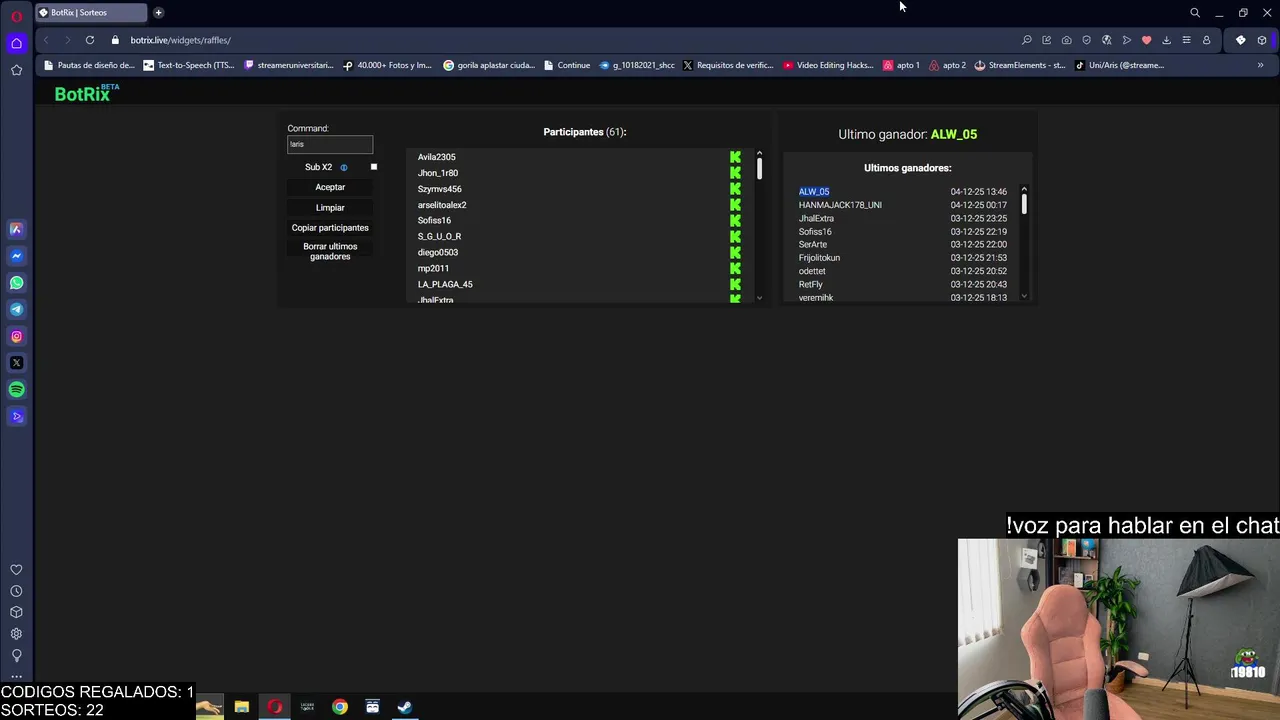Toggle the Sub X2 checkbox
Viewport: 1280px width, 720px height.
(x=374, y=167)
